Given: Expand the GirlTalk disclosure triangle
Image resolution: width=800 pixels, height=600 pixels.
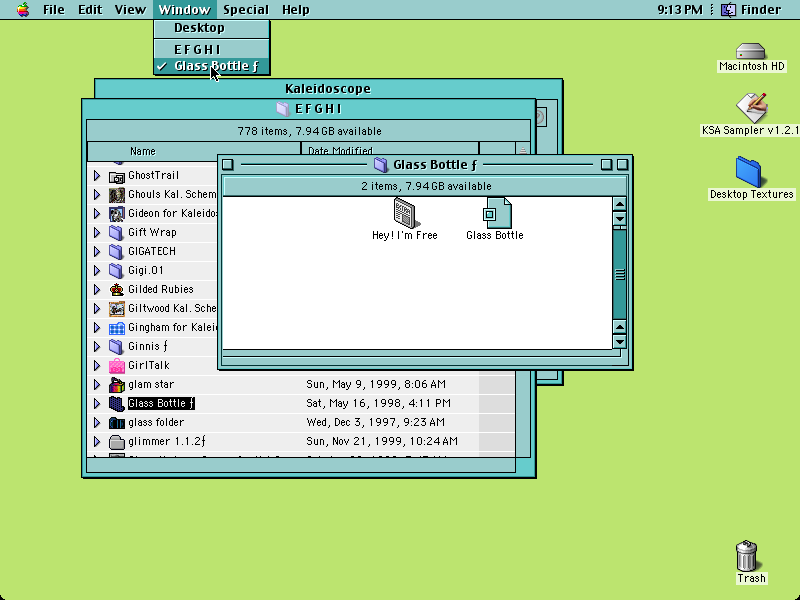Looking at the screenshot, I should 97,365.
